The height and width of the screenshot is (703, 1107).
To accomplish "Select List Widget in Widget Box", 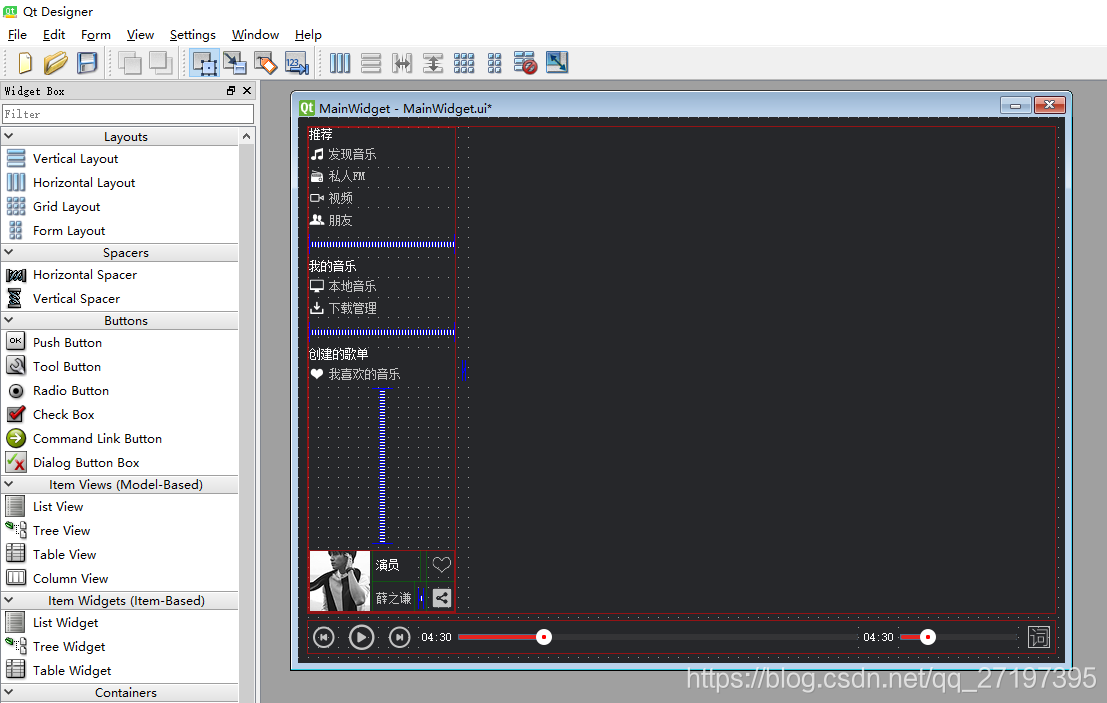I will tap(65, 623).
